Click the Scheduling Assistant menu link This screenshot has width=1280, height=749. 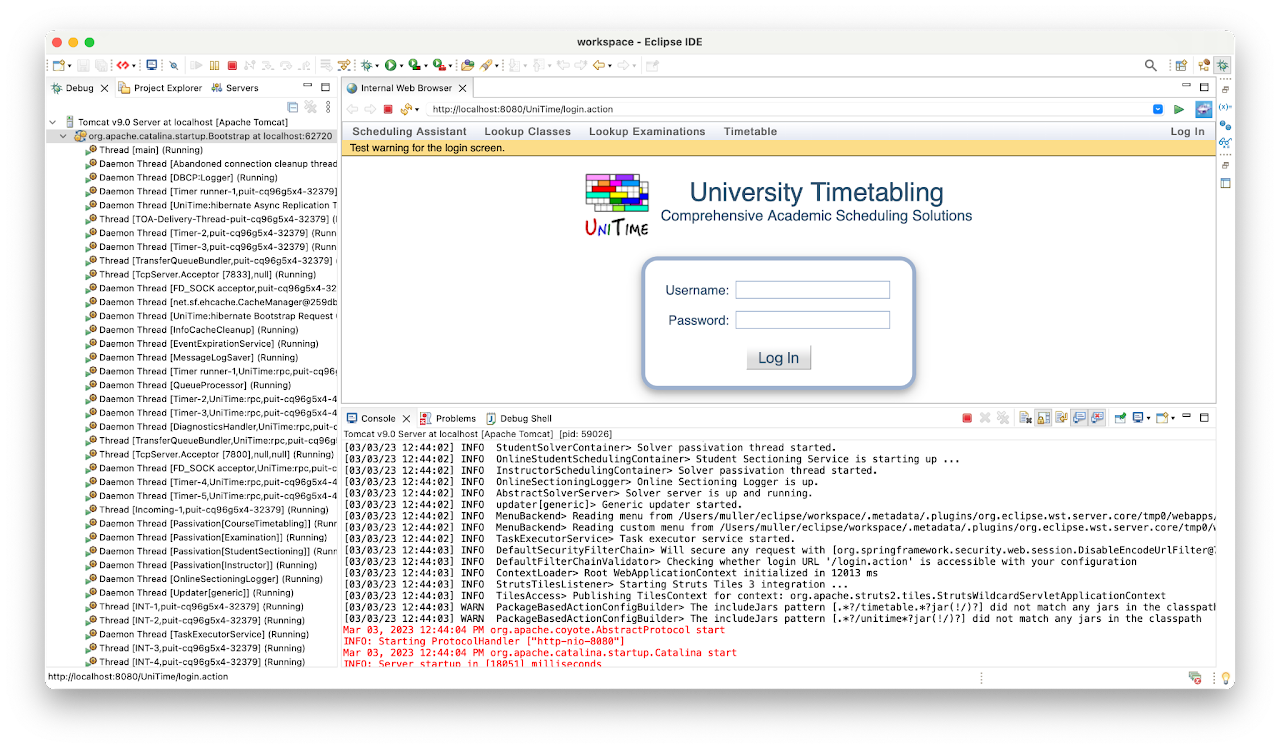409,132
